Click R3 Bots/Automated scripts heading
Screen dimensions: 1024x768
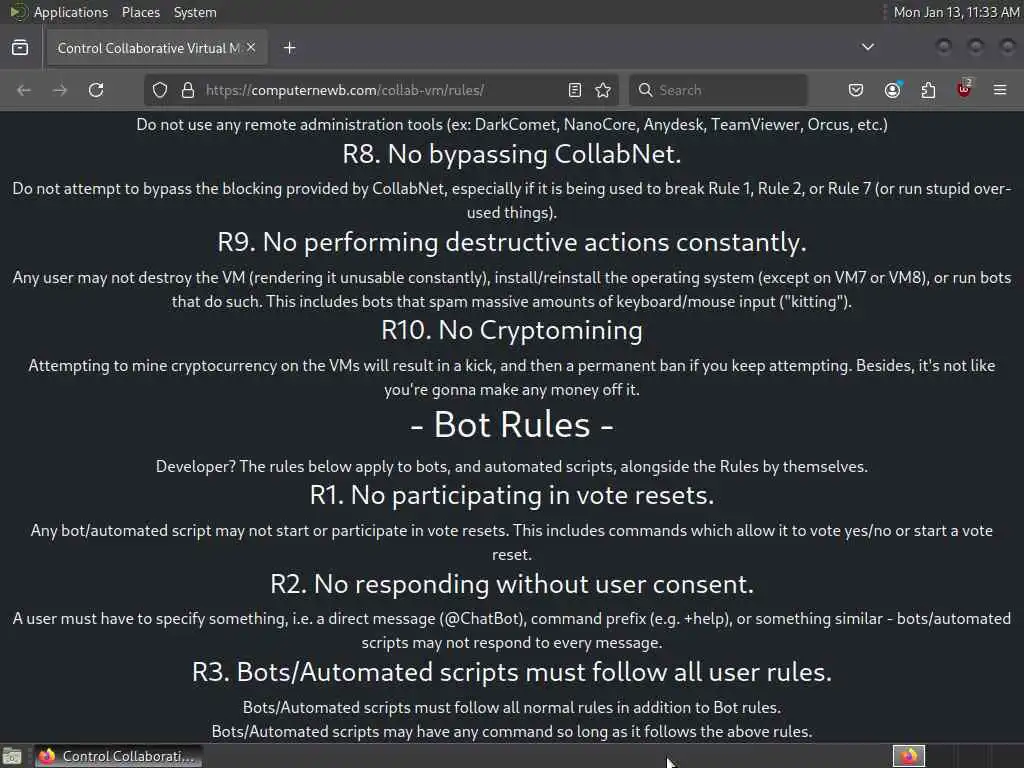(x=512, y=673)
